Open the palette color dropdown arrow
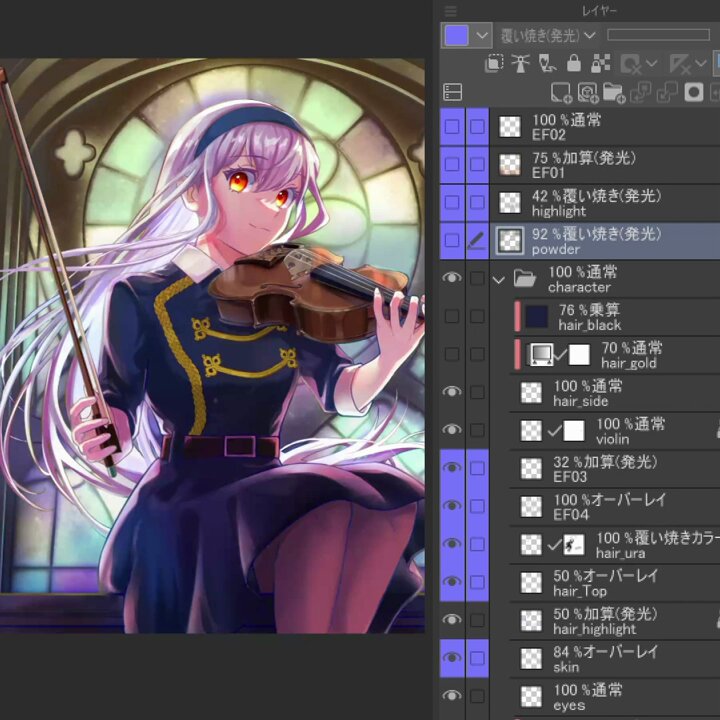The height and width of the screenshot is (720, 720). (482, 35)
